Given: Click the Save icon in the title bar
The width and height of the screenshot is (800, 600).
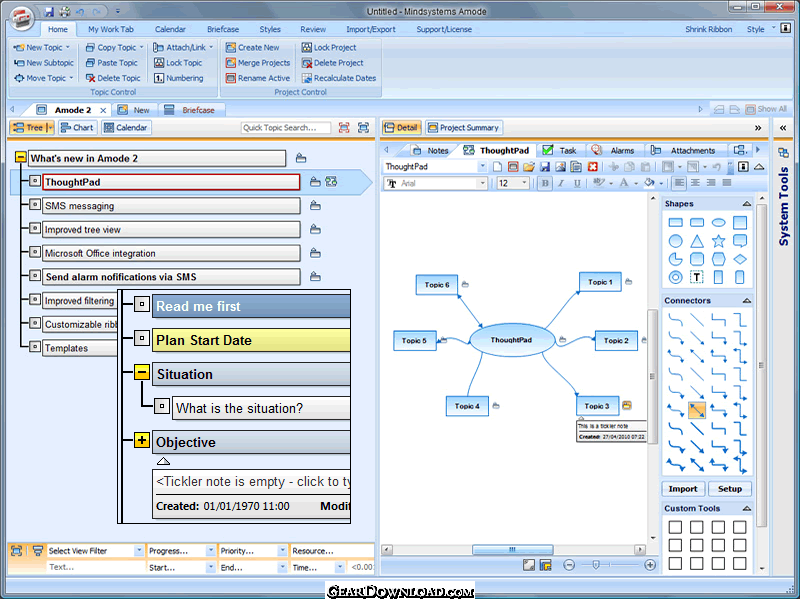Looking at the screenshot, I should pyautogui.click(x=49, y=11).
